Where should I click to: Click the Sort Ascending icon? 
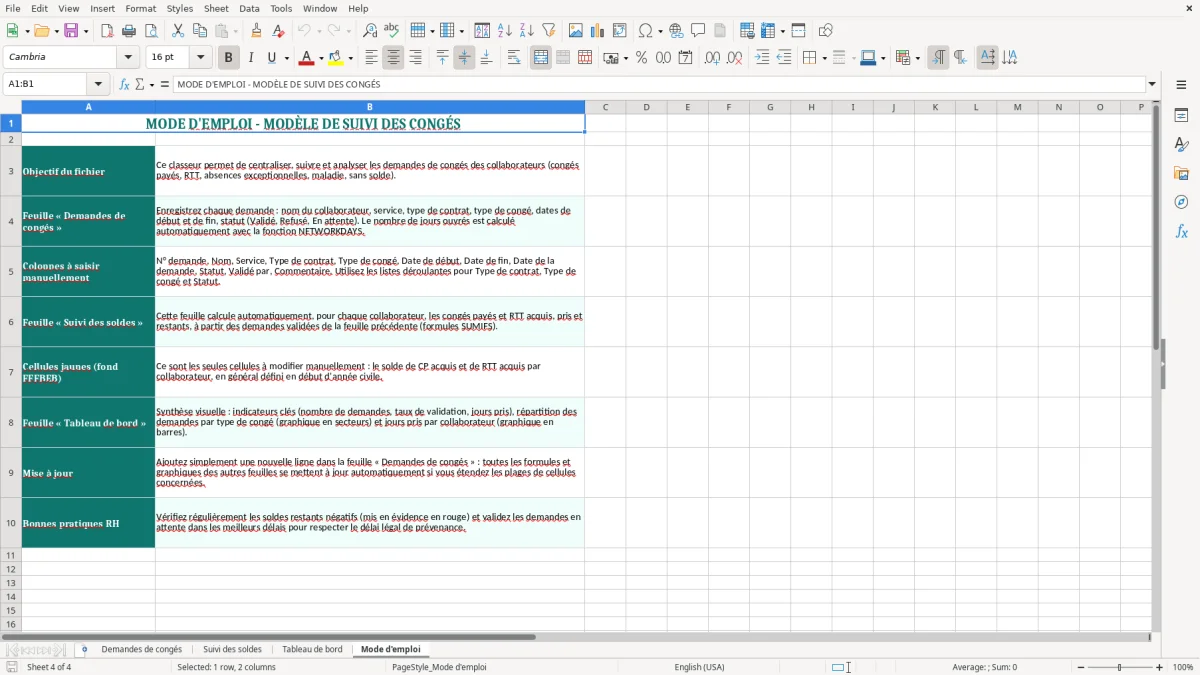(x=505, y=31)
